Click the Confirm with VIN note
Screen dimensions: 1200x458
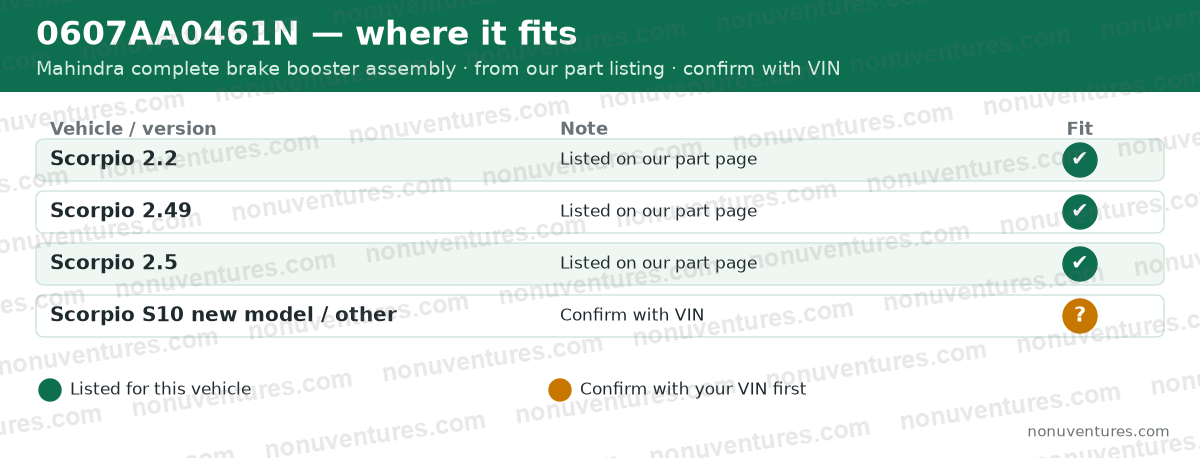pyautogui.click(x=632, y=315)
